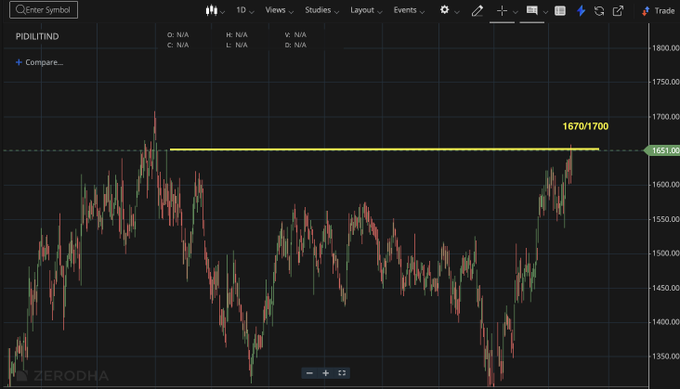The image size is (680, 389).
Task: Click the candlestick chart type icon
Action: tap(211, 10)
